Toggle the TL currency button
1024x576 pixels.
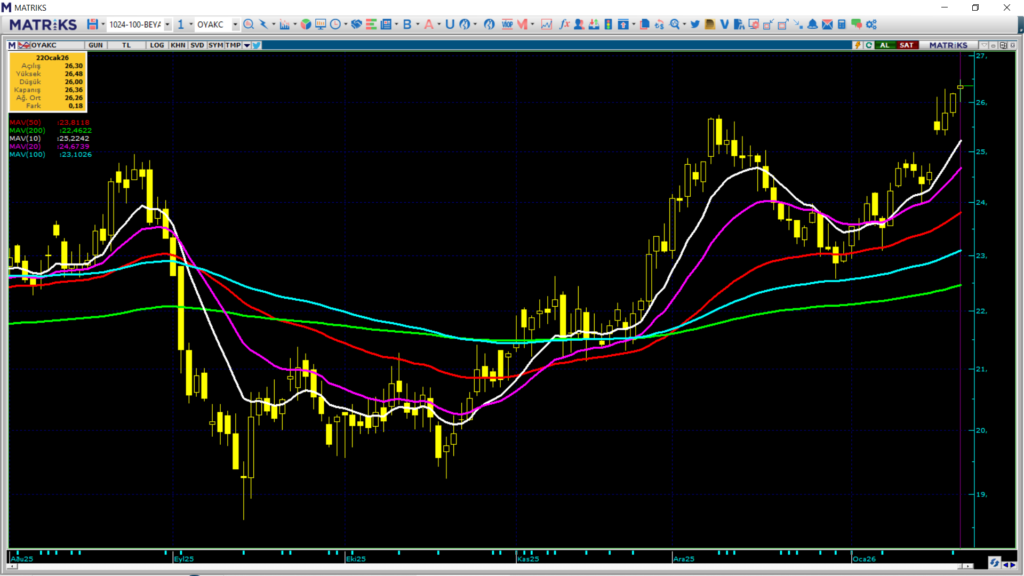click(127, 45)
